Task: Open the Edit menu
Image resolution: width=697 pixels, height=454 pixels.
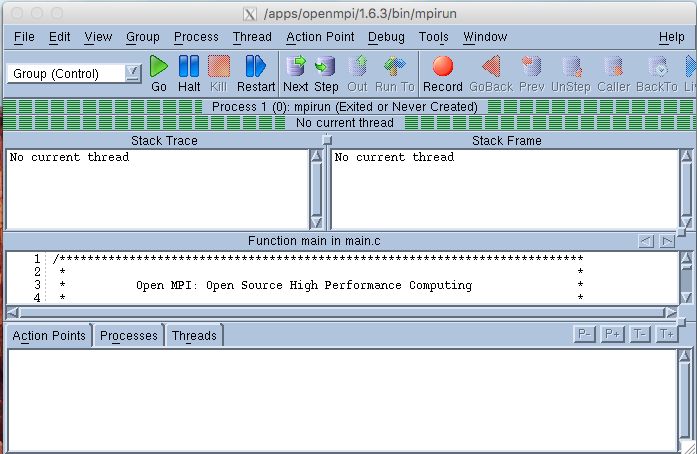Action: point(60,37)
